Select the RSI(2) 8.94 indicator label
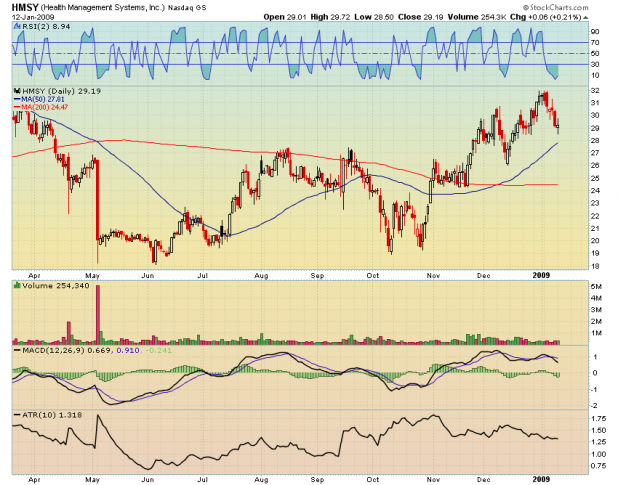The image size is (618, 485). click(46, 26)
